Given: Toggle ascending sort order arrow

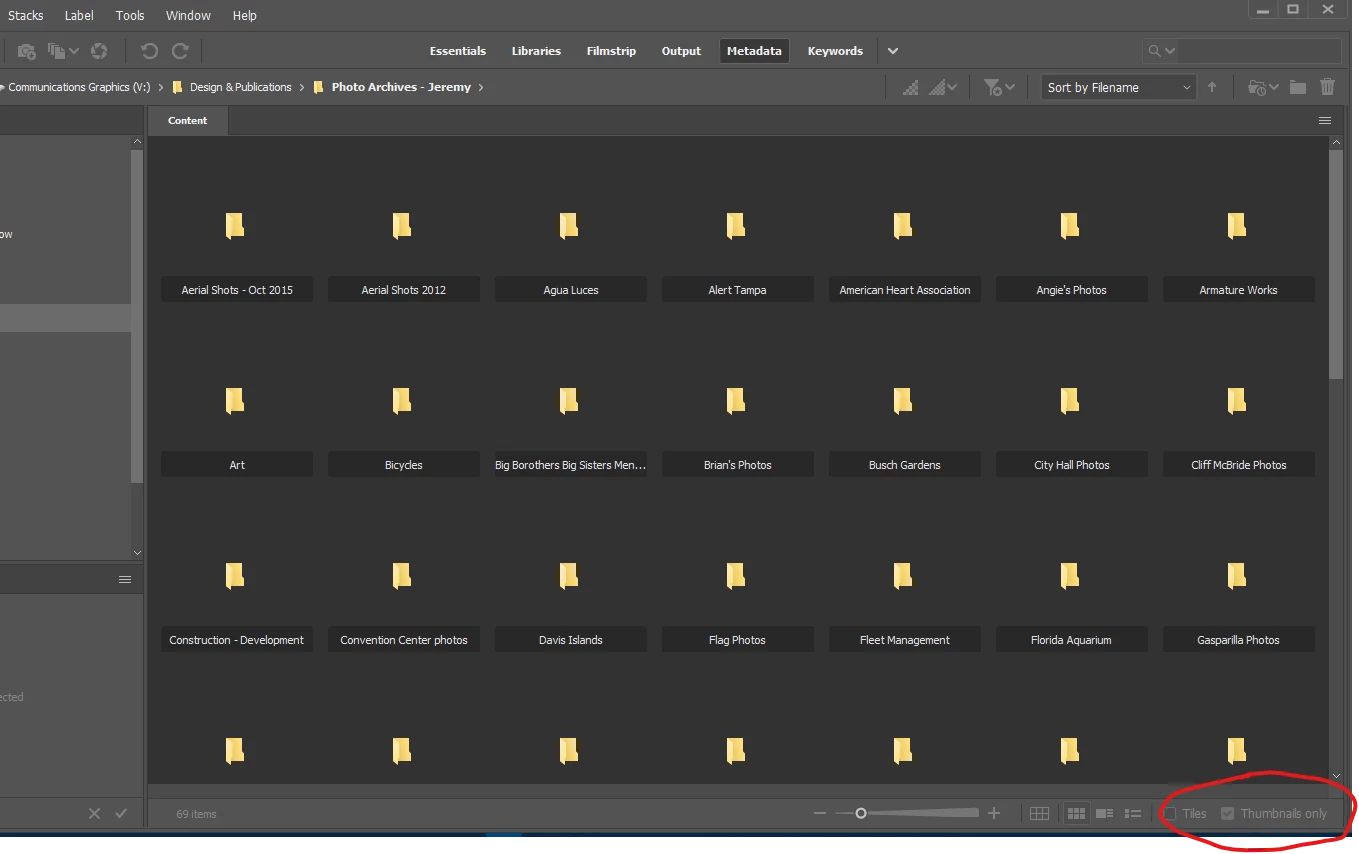Looking at the screenshot, I should tap(1212, 88).
